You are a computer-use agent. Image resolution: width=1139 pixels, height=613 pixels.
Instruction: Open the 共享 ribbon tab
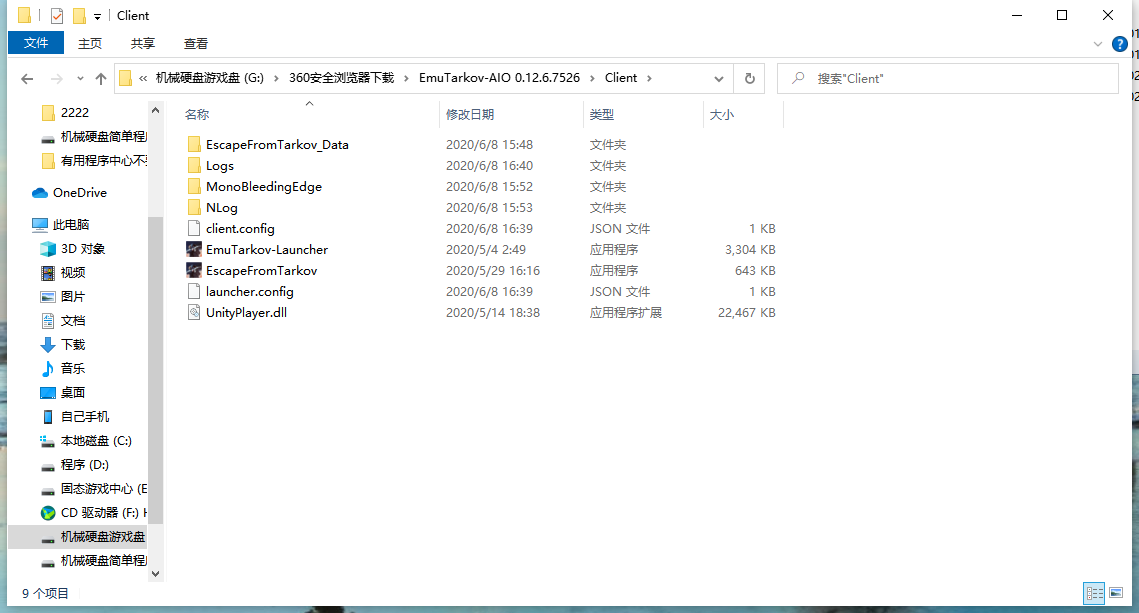[143, 44]
